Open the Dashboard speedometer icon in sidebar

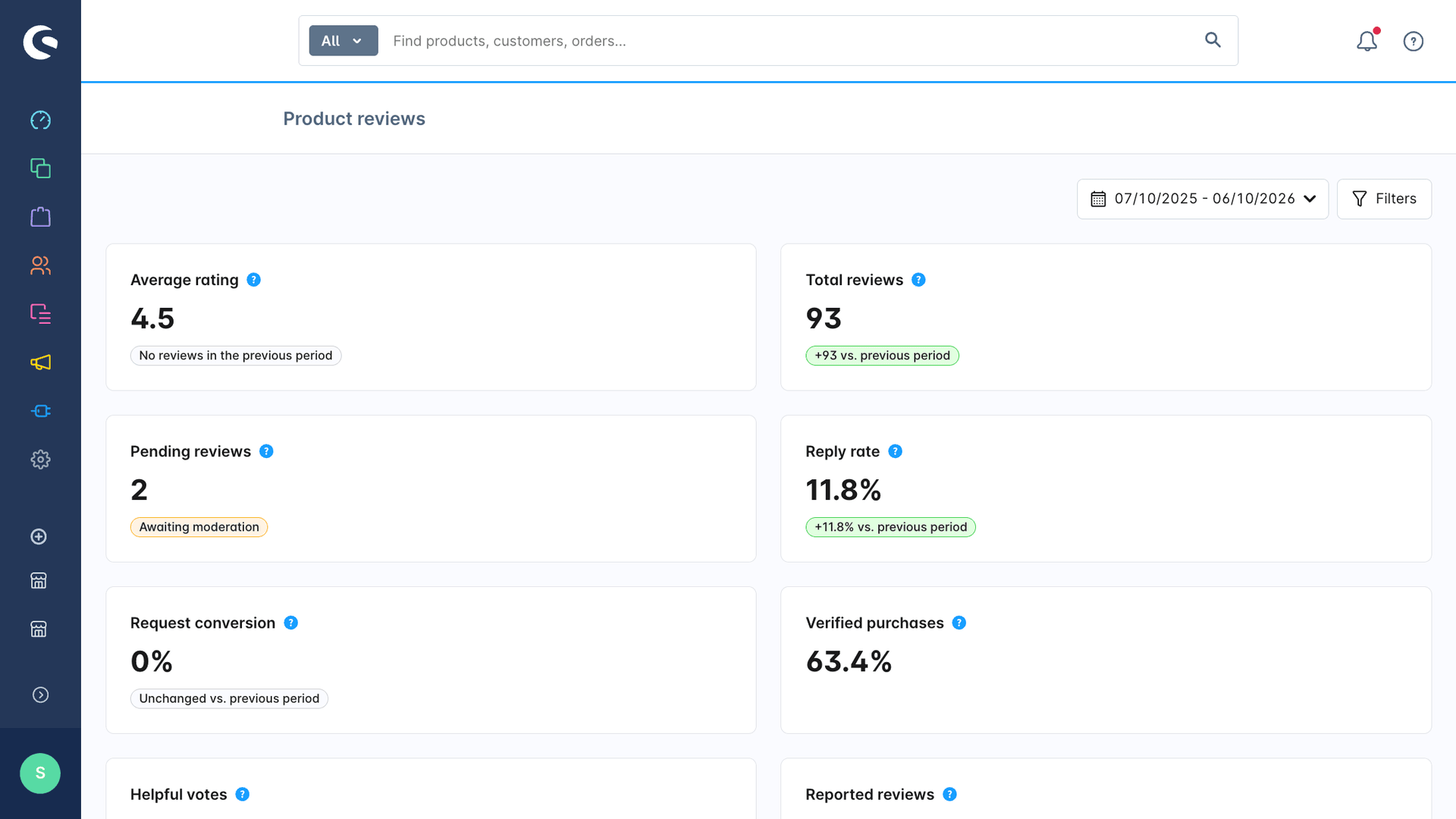click(x=40, y=120)
